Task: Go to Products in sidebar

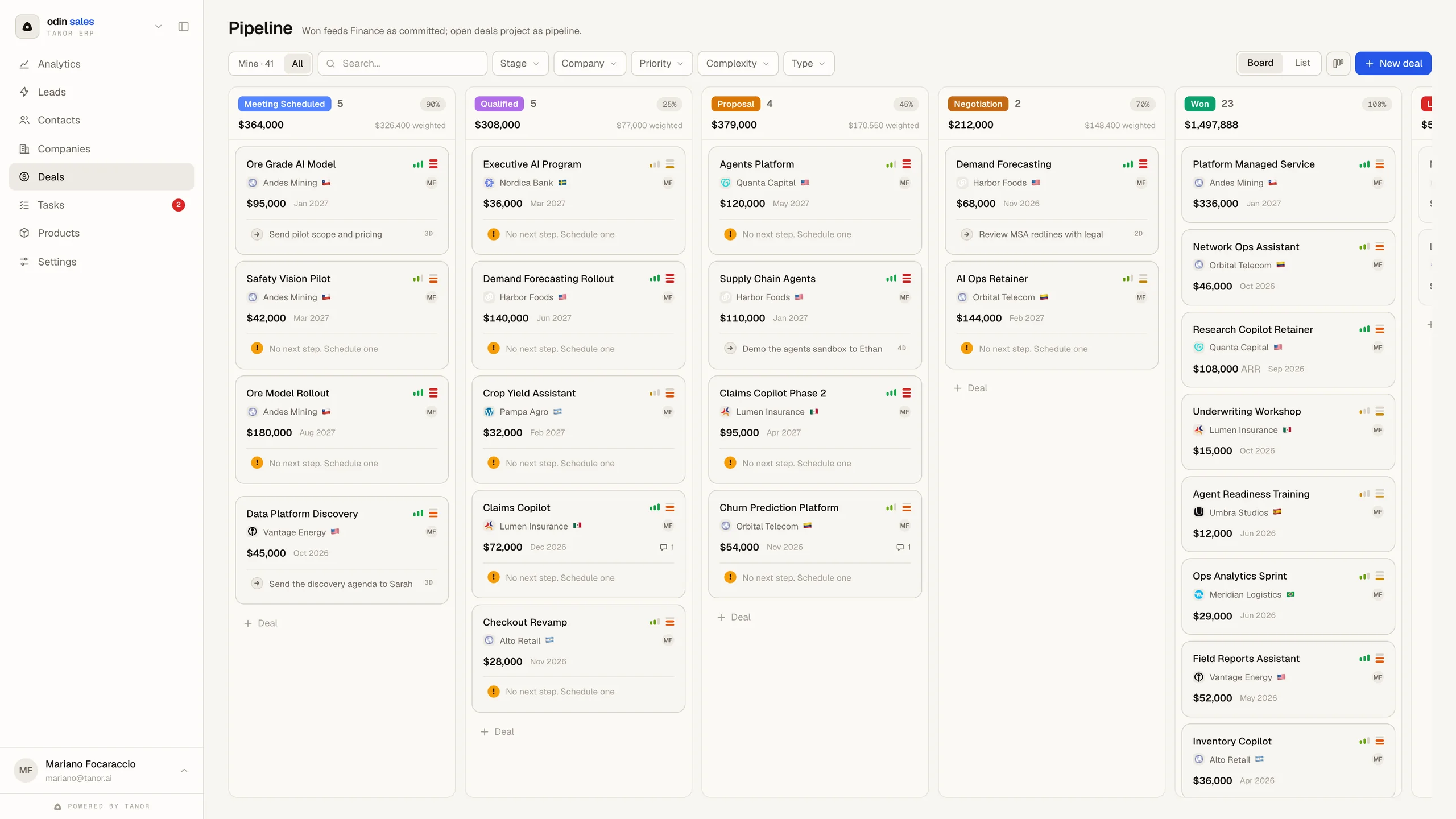Action: (101, 233)
